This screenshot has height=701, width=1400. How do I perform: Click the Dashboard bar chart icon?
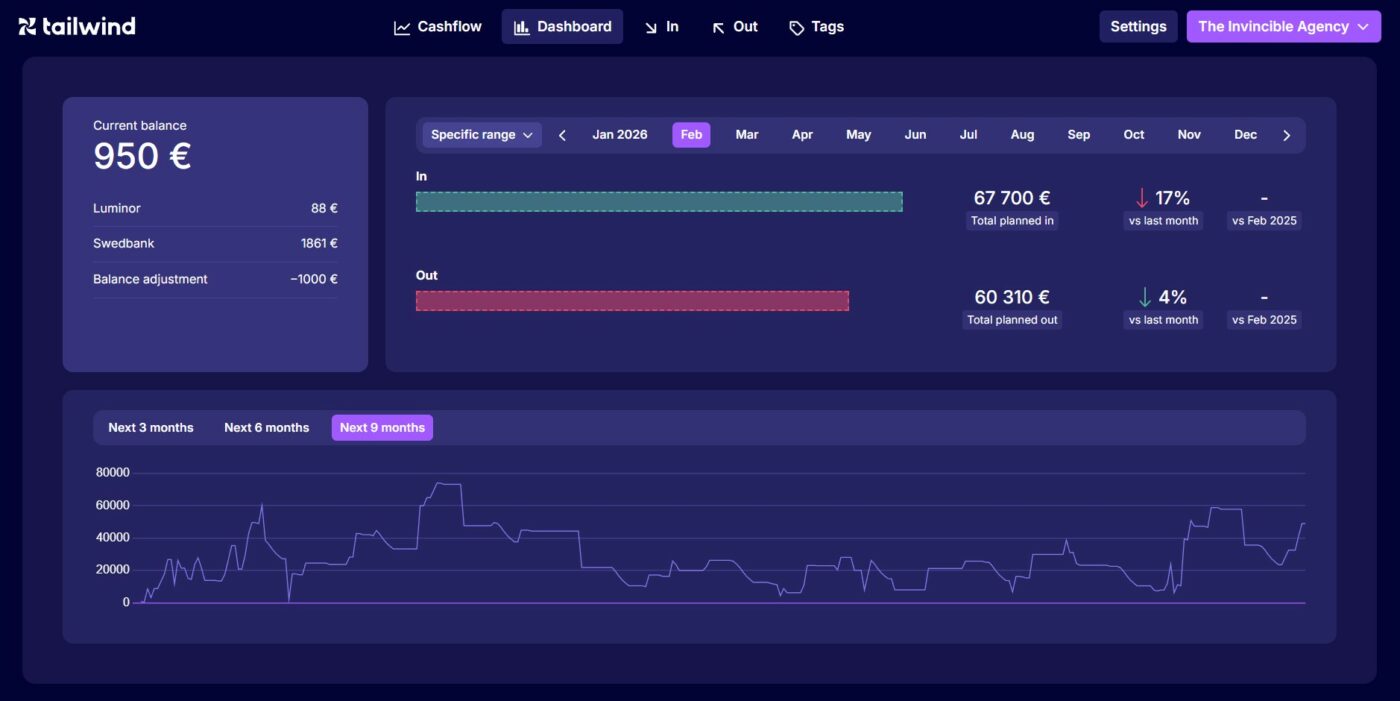pyautogui.click(x=521, y=28)
